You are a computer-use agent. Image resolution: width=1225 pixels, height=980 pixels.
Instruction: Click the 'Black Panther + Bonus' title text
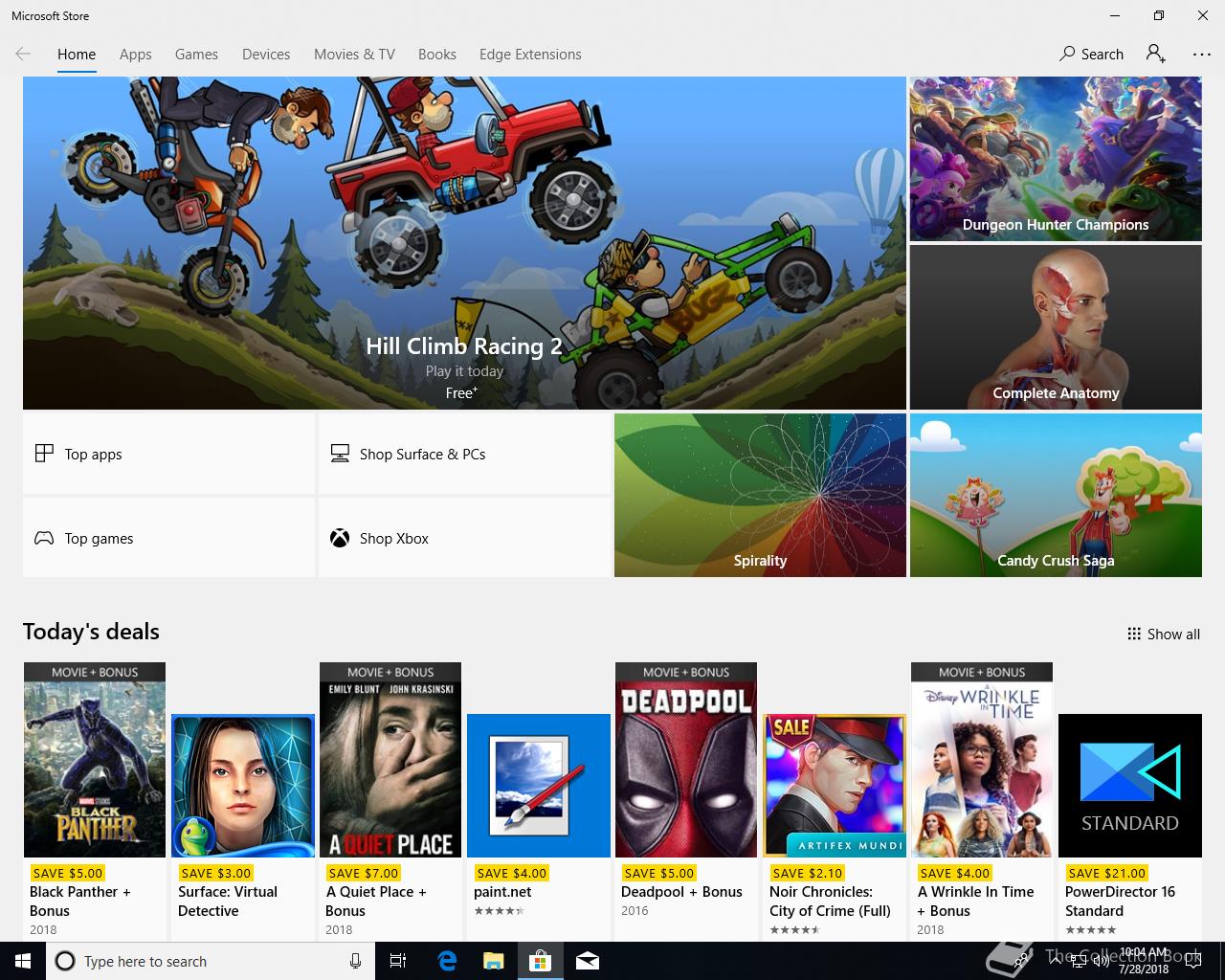[80, 901]
